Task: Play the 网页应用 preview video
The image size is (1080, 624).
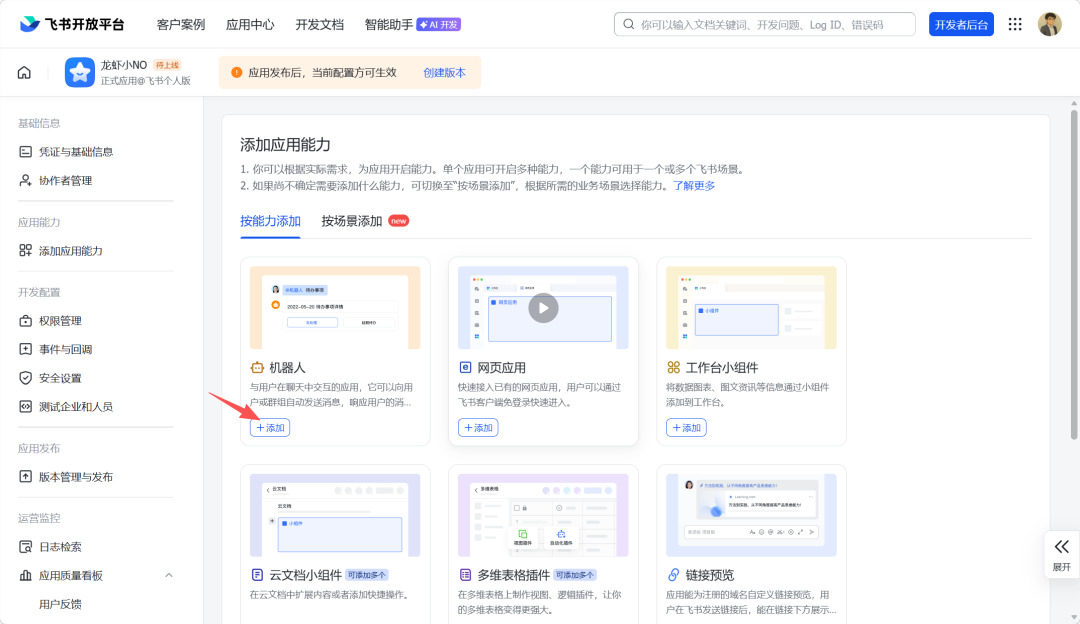Action: coord(543,307)
